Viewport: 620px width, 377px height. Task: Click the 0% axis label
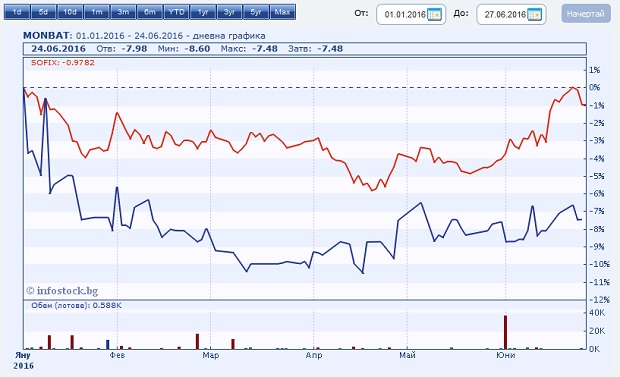pos(594,87)
